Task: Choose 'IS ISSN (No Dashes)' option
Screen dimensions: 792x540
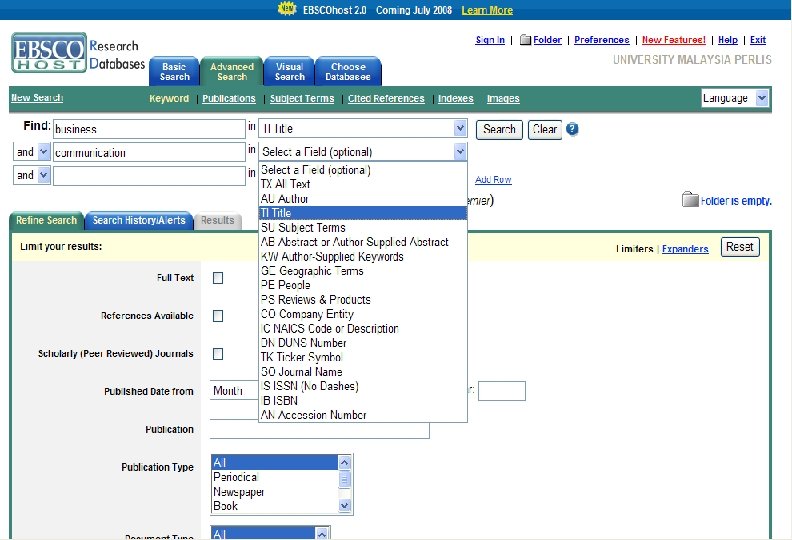Action: (x=362, y=386)
